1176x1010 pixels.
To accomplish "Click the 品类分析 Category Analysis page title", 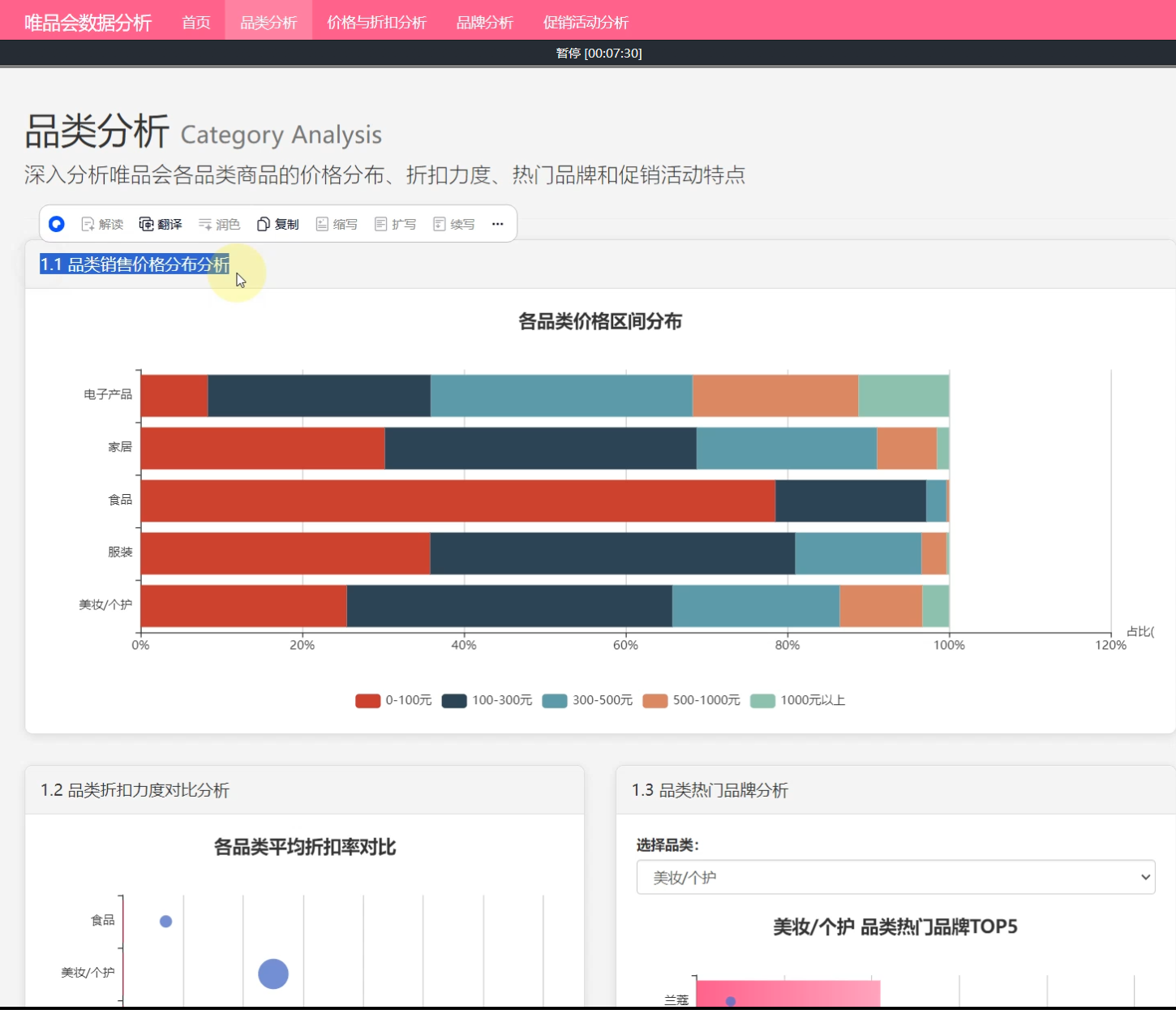I will pos(203,131).
